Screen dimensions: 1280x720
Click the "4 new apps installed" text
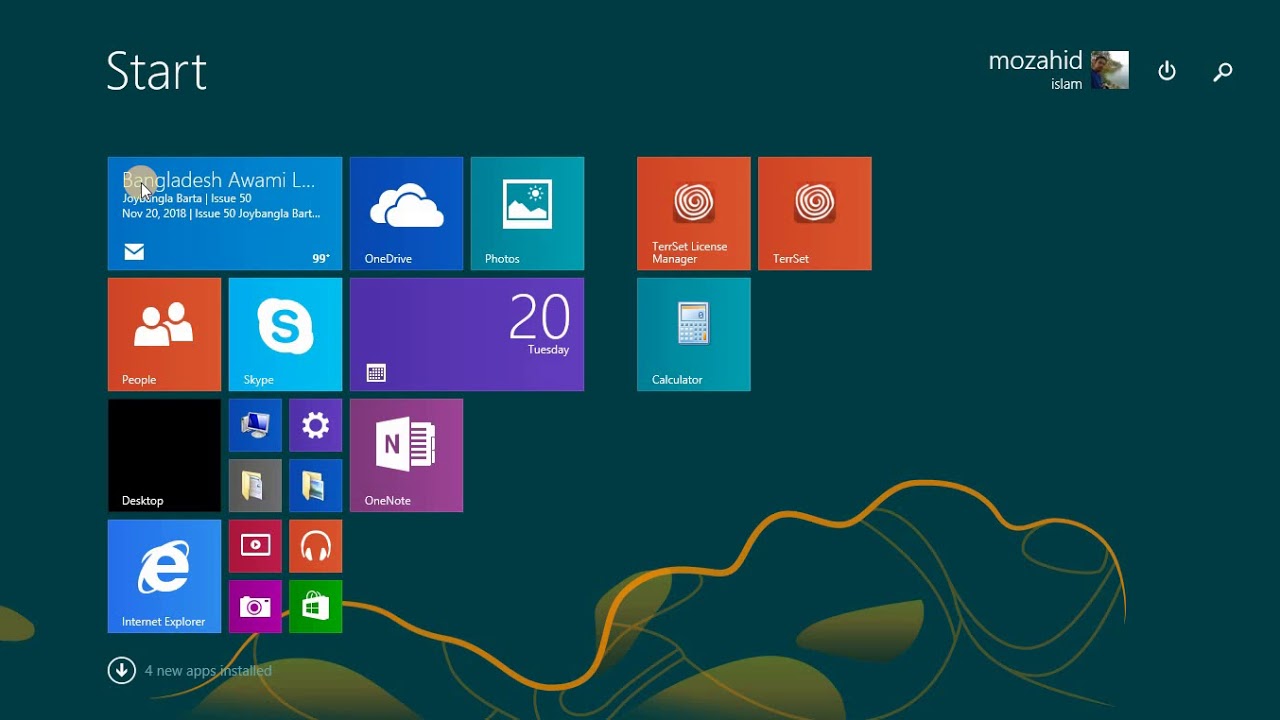point(208,671)
